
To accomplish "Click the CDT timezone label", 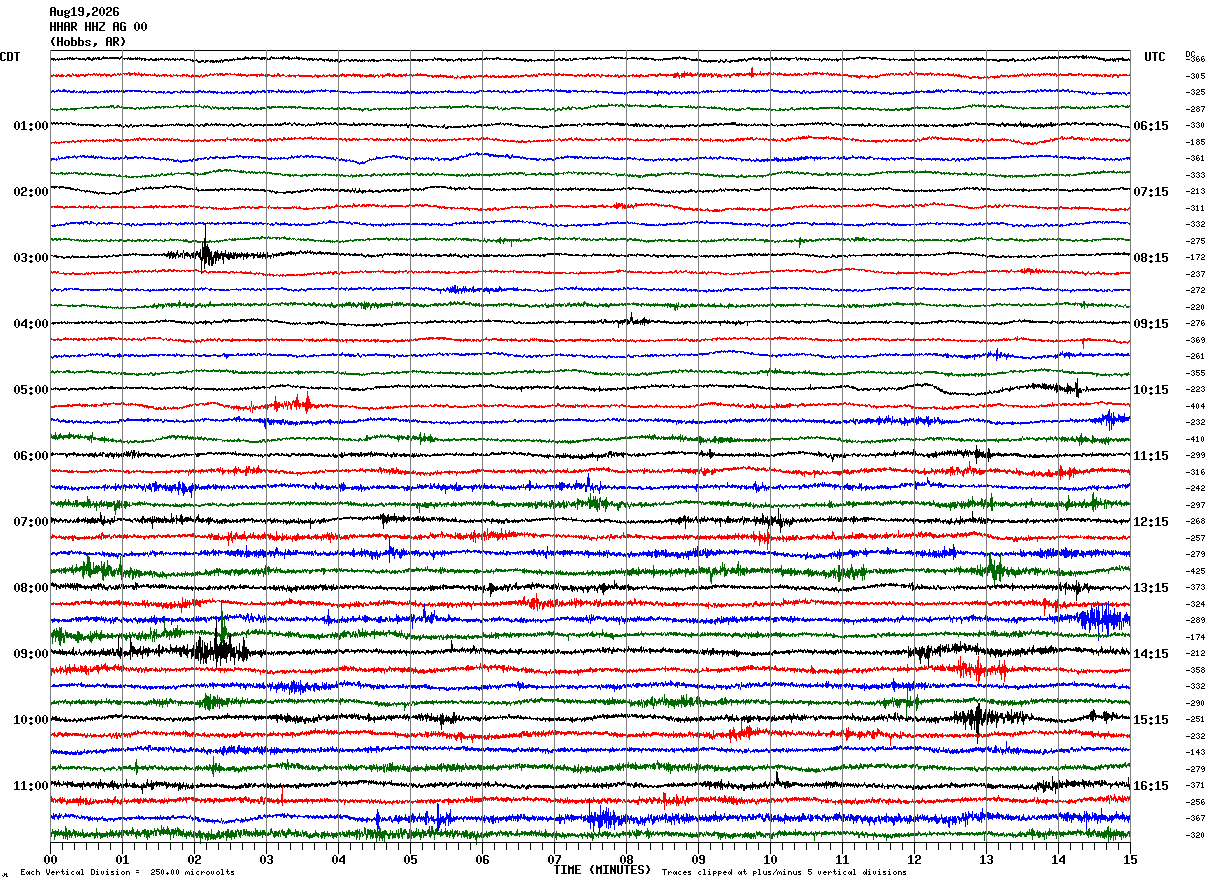I will [x=10, y=57].
